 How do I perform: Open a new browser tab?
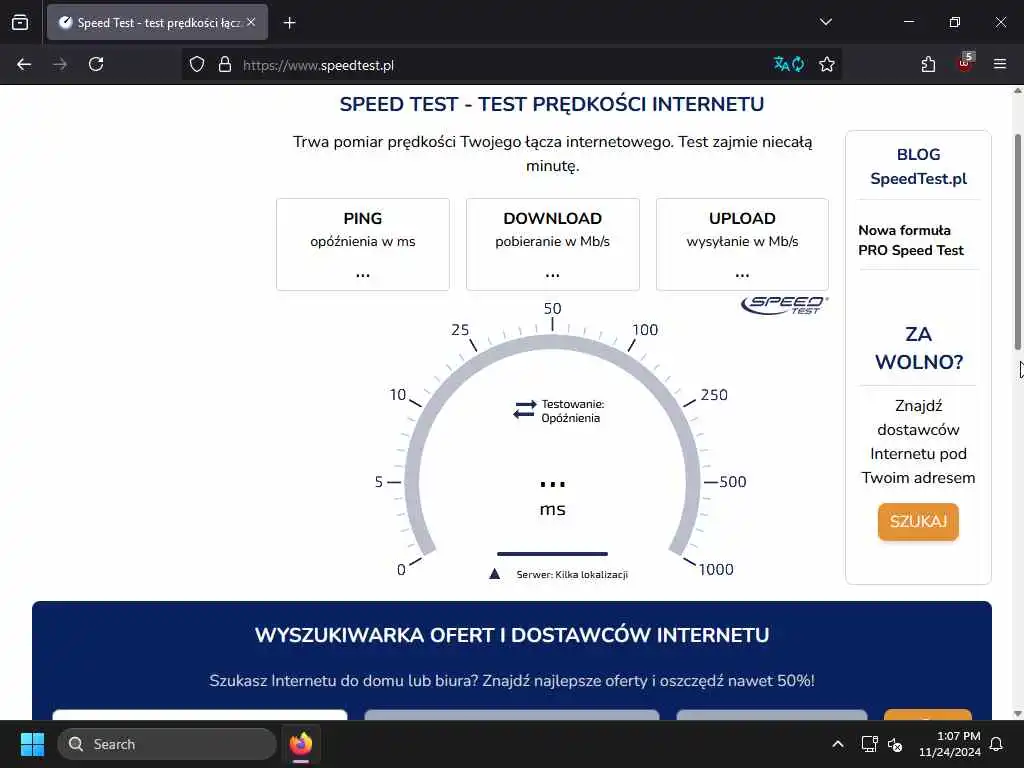pyautogui.click(x=290, y=23)
